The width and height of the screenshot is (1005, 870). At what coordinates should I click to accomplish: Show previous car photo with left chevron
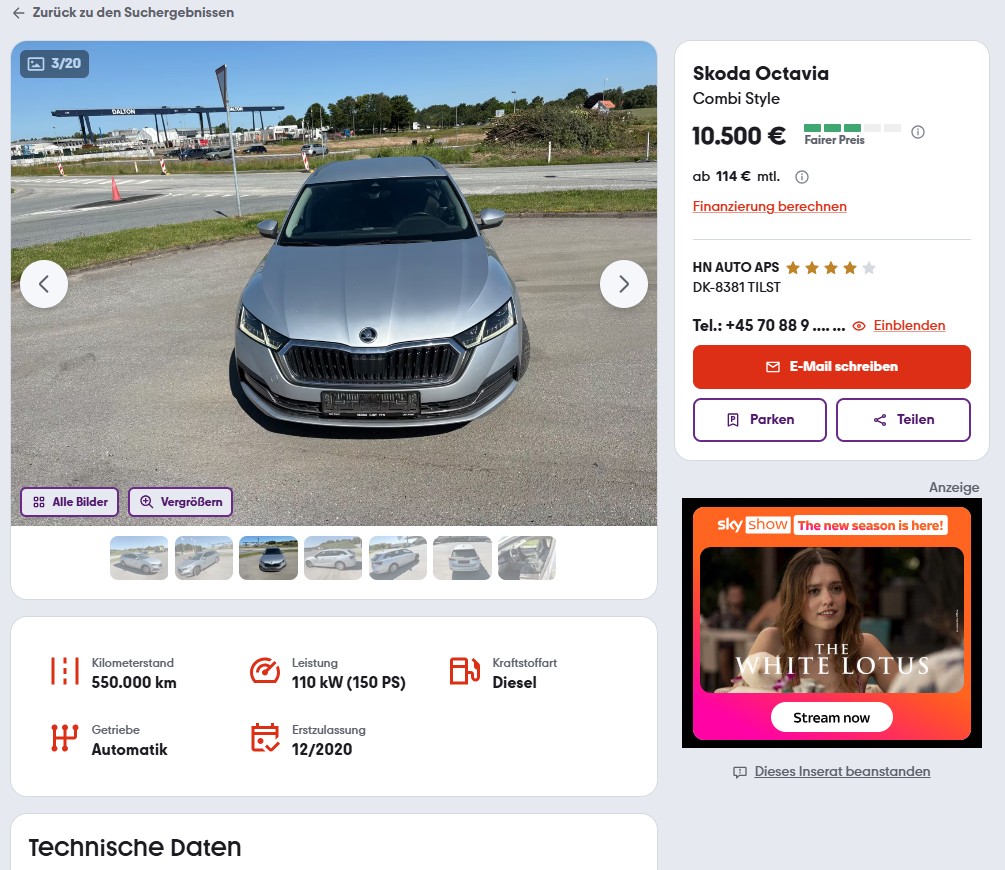coord(44,284)
